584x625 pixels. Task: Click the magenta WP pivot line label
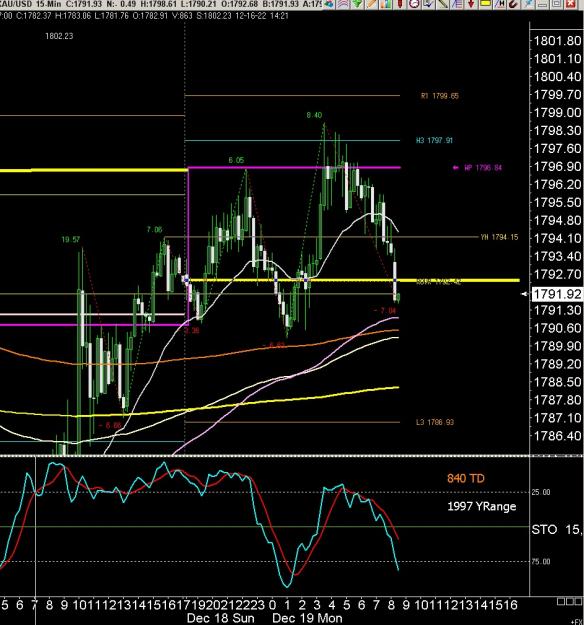pos(478,168)
